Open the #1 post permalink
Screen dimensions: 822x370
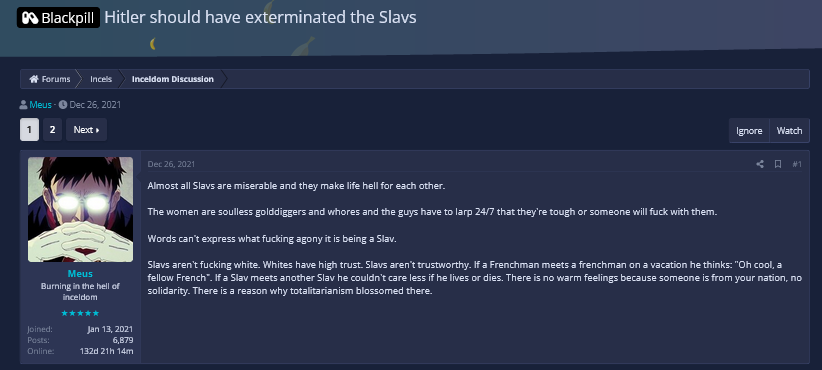797,164
